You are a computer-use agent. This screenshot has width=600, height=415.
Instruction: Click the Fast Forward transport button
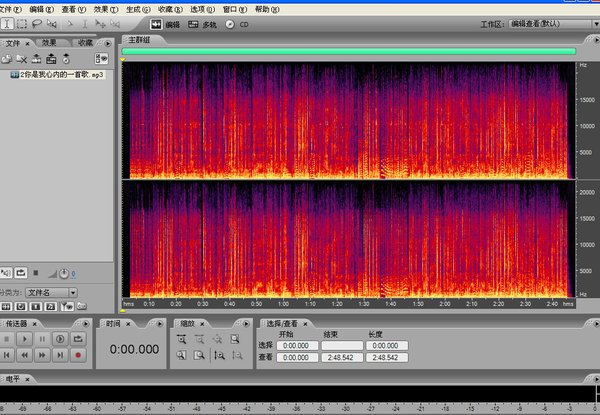(42, 355)
